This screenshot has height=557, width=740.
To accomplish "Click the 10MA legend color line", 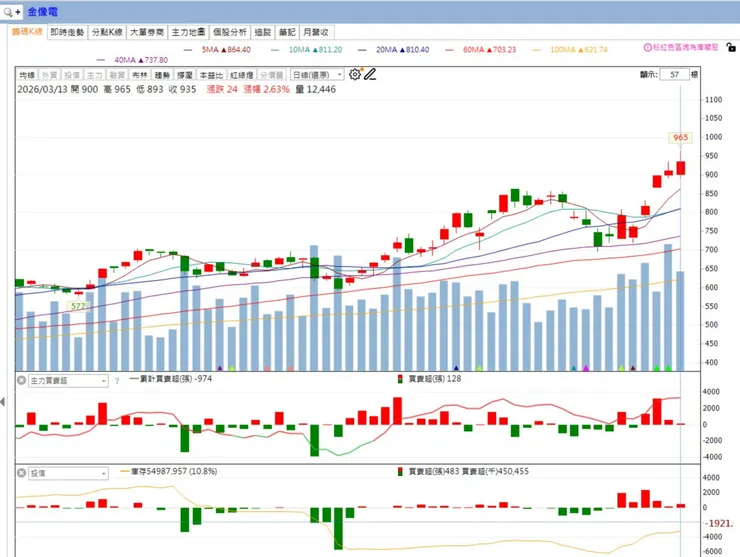I will [x=275, y=50].
